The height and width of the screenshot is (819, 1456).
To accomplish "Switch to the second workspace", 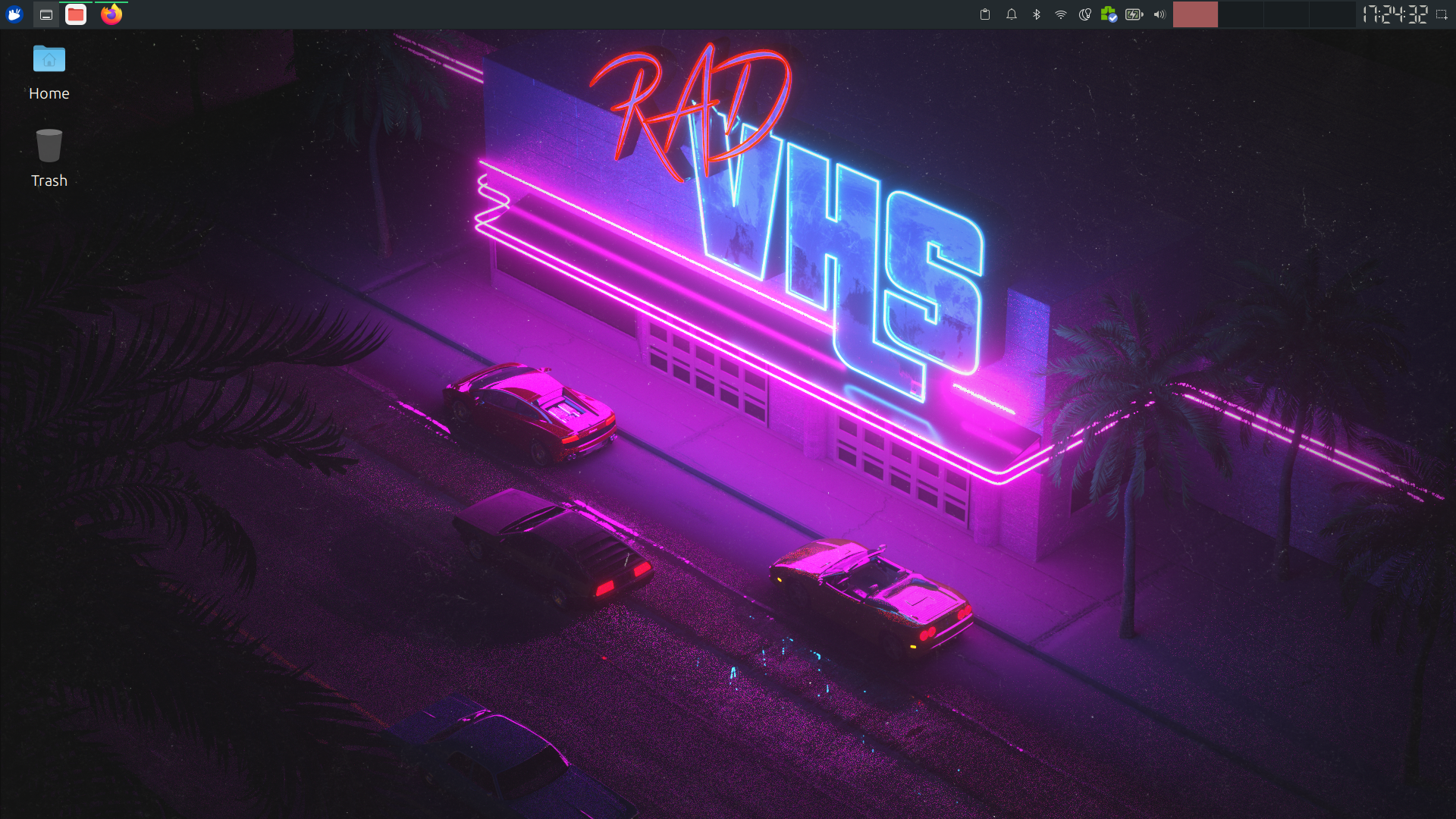I will click(1241, 14).
